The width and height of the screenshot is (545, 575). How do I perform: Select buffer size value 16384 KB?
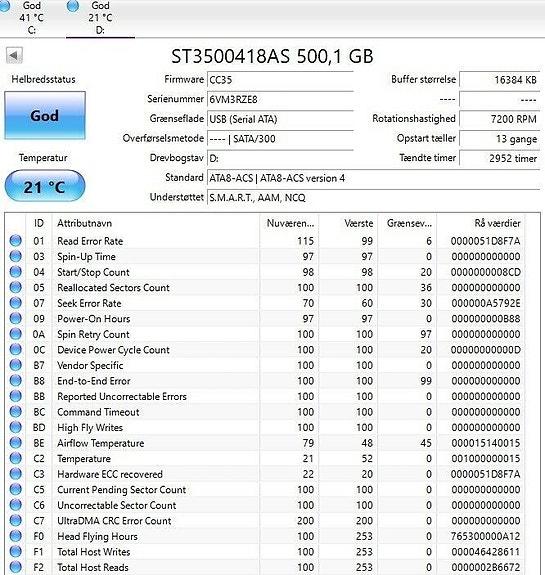500,80
